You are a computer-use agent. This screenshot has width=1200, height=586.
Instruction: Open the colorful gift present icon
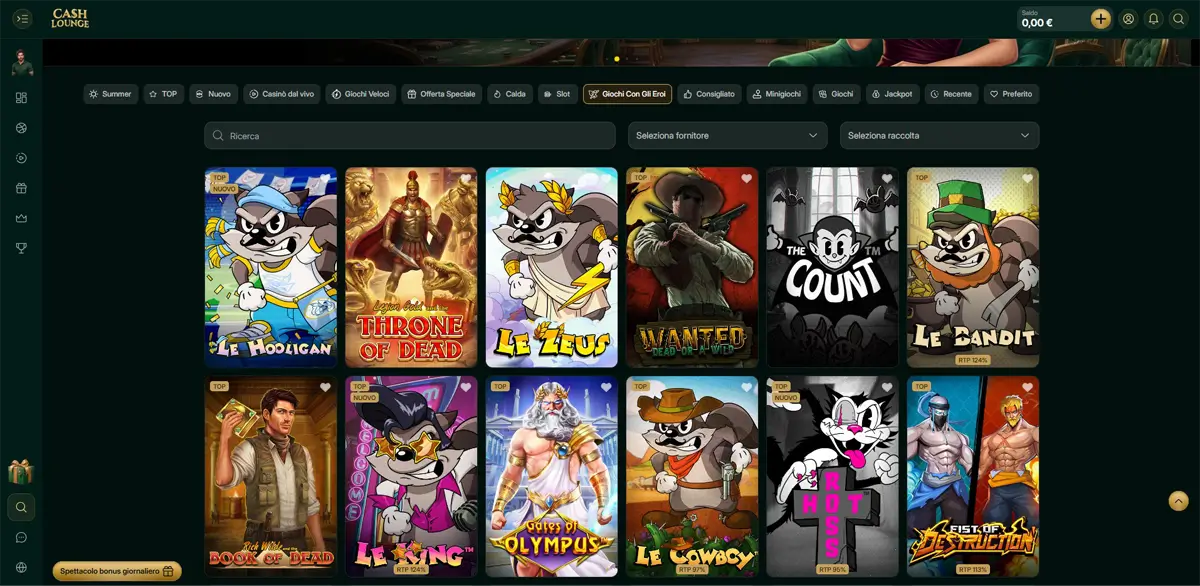point(21,471)
